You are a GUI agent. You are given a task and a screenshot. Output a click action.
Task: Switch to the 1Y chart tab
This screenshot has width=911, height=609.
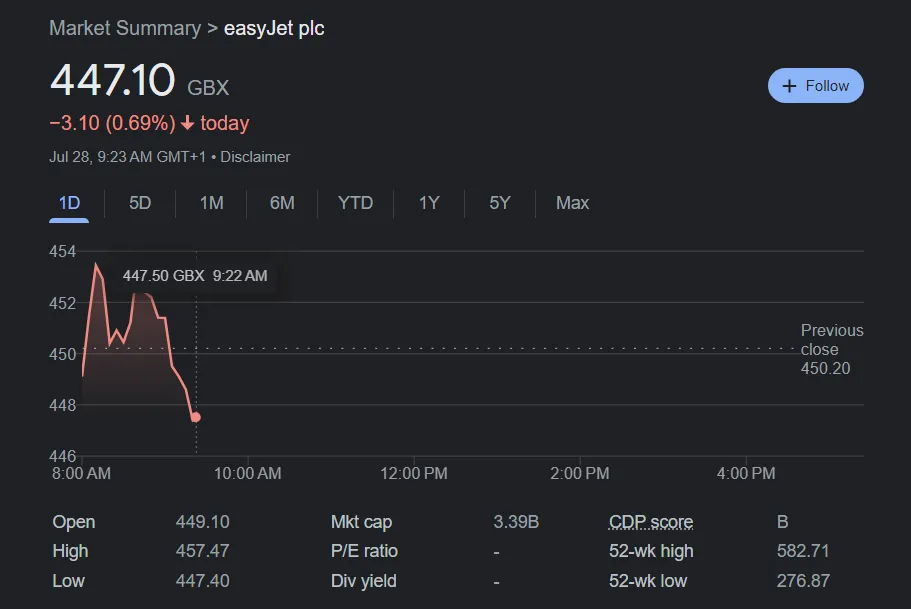tap(429, 203)
